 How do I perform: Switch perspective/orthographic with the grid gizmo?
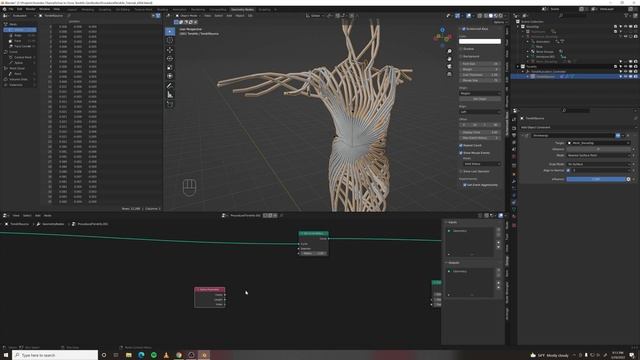tap(449, 74)
